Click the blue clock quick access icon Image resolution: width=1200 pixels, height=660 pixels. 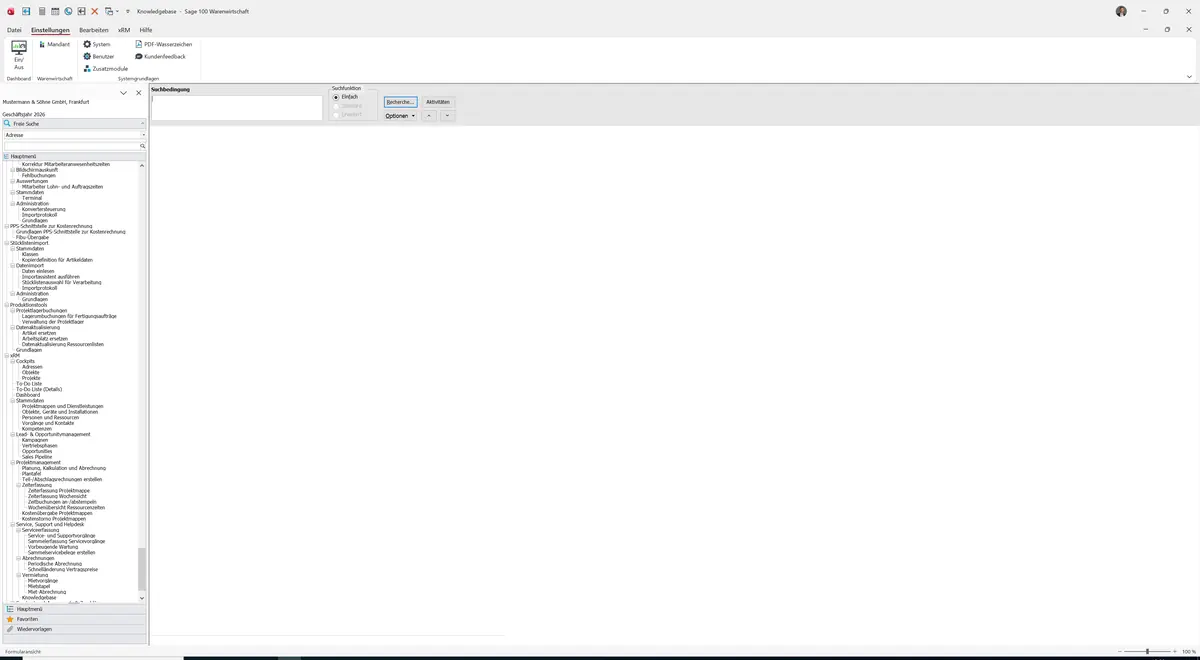pos(68,11)
